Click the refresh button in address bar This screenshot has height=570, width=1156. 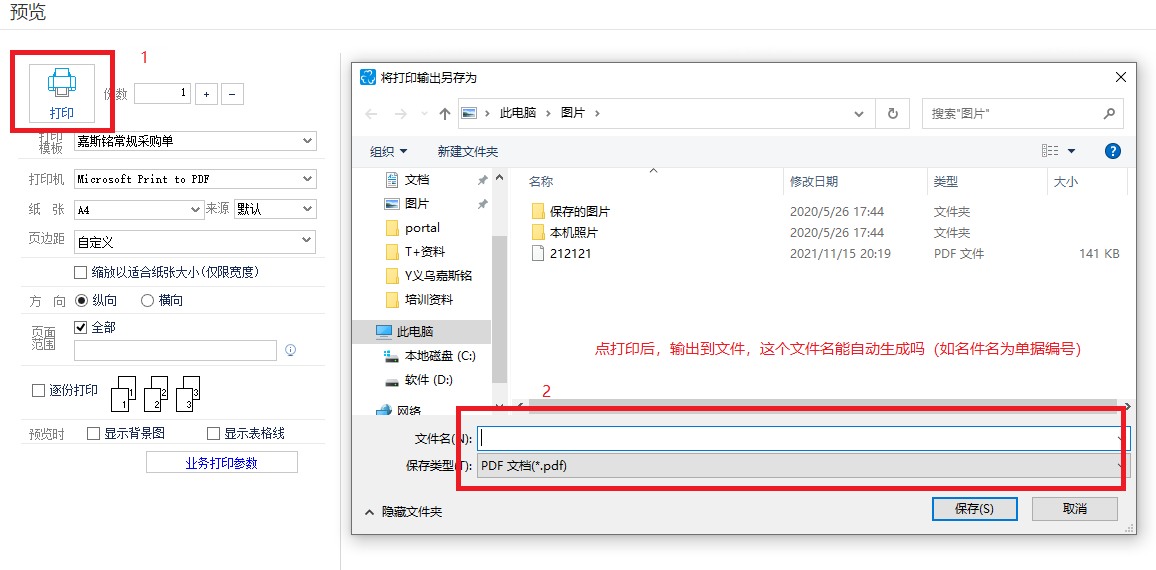[x=893, y=114]
